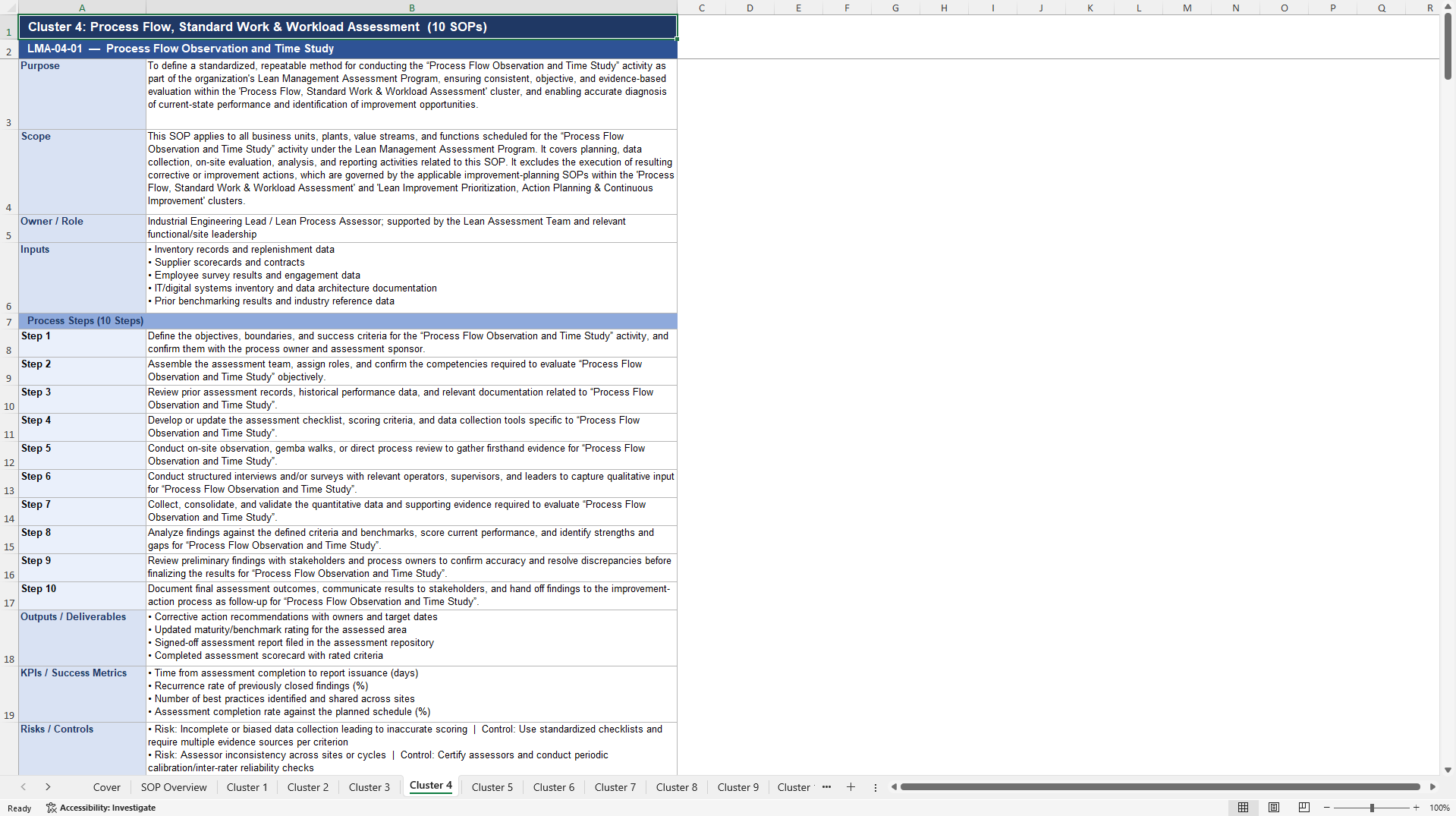The width and height of the screenshot is (1456, 816).
Task: Select column M header
Action: pyautogui.click(x=1187, y=8)
